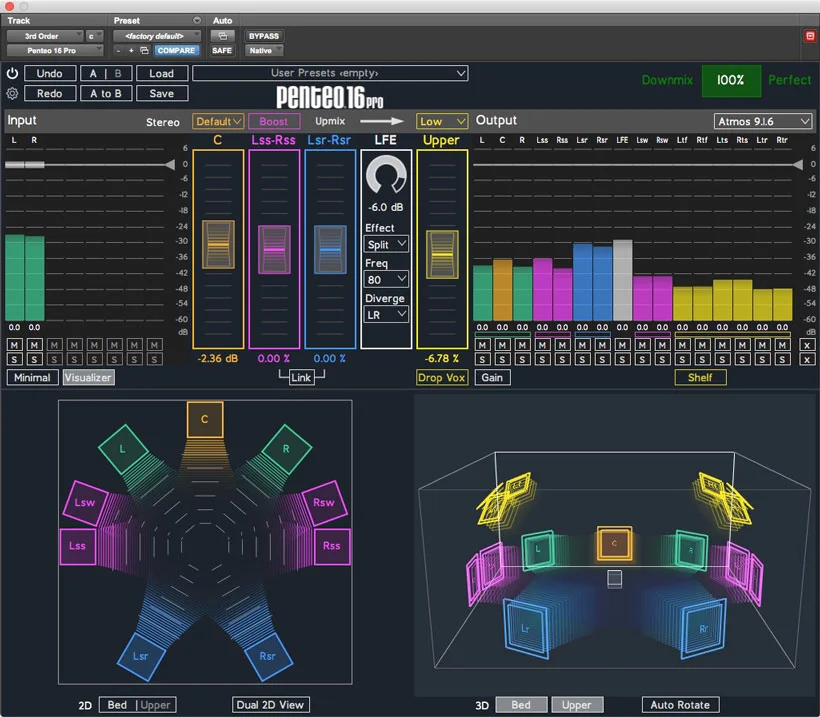Open the Freq 80 dropdown

tap(386, 279)
